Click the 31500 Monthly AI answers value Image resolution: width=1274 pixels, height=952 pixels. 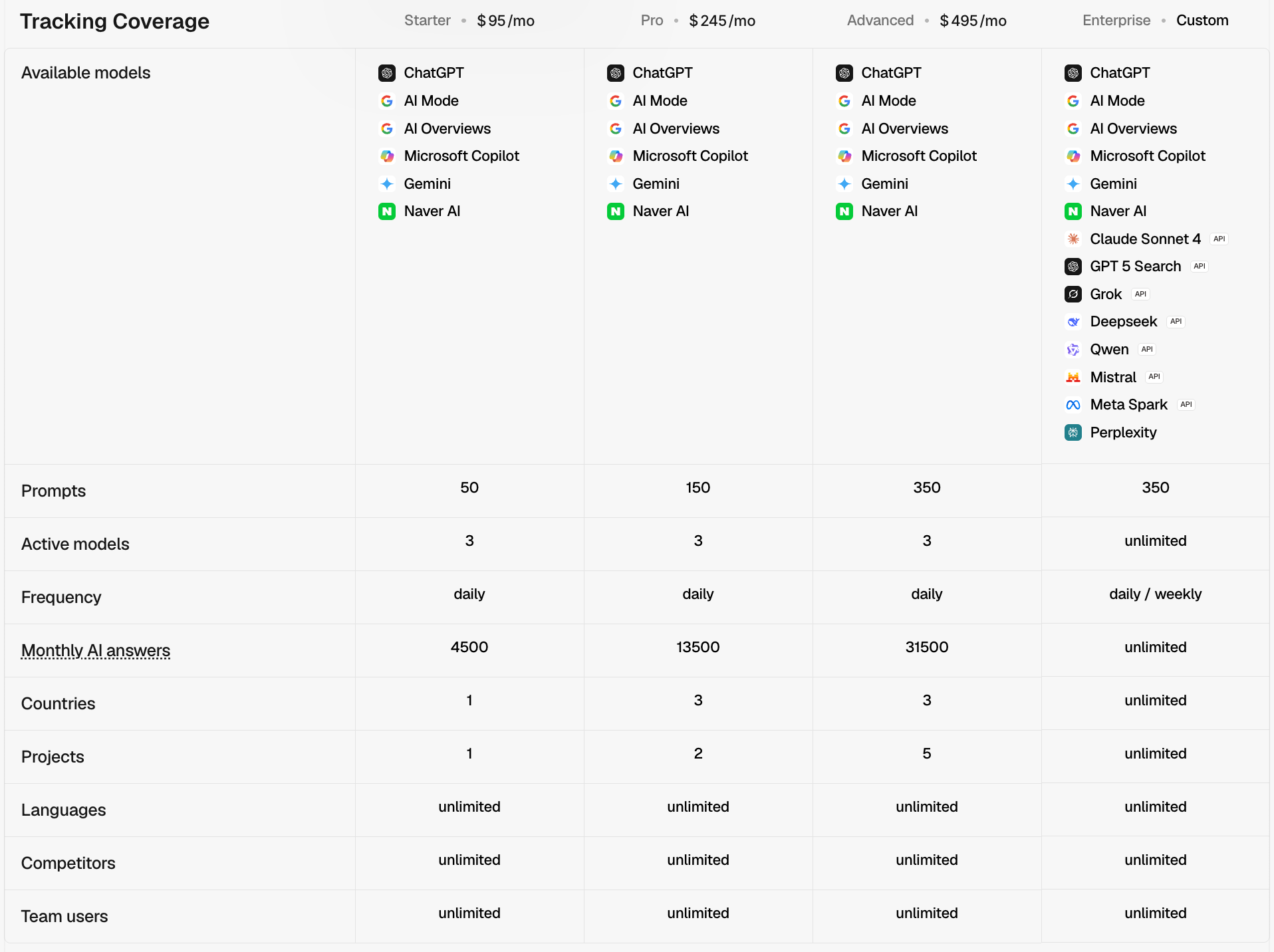927,648
